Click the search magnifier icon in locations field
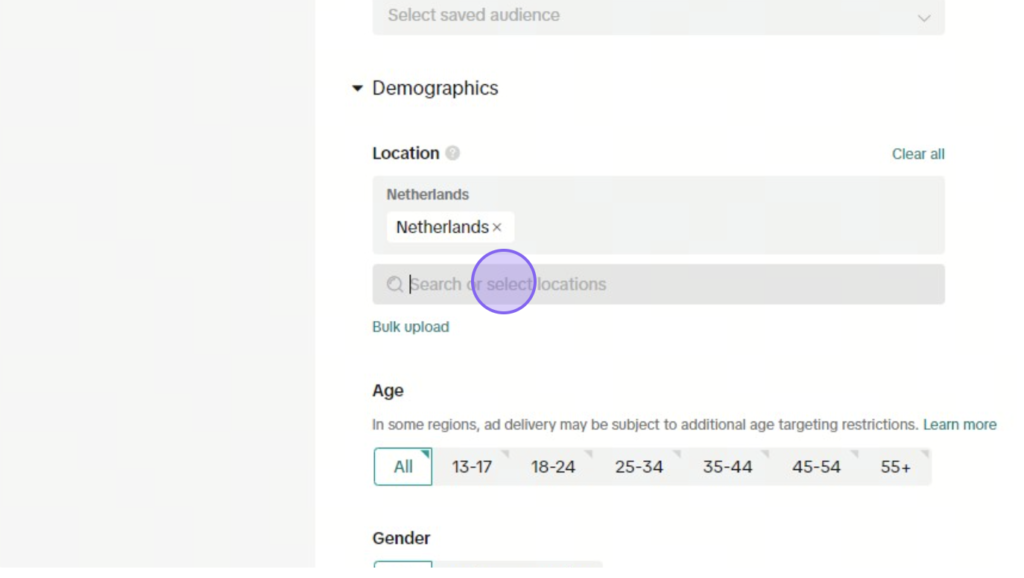 click(x=394, y=284)
